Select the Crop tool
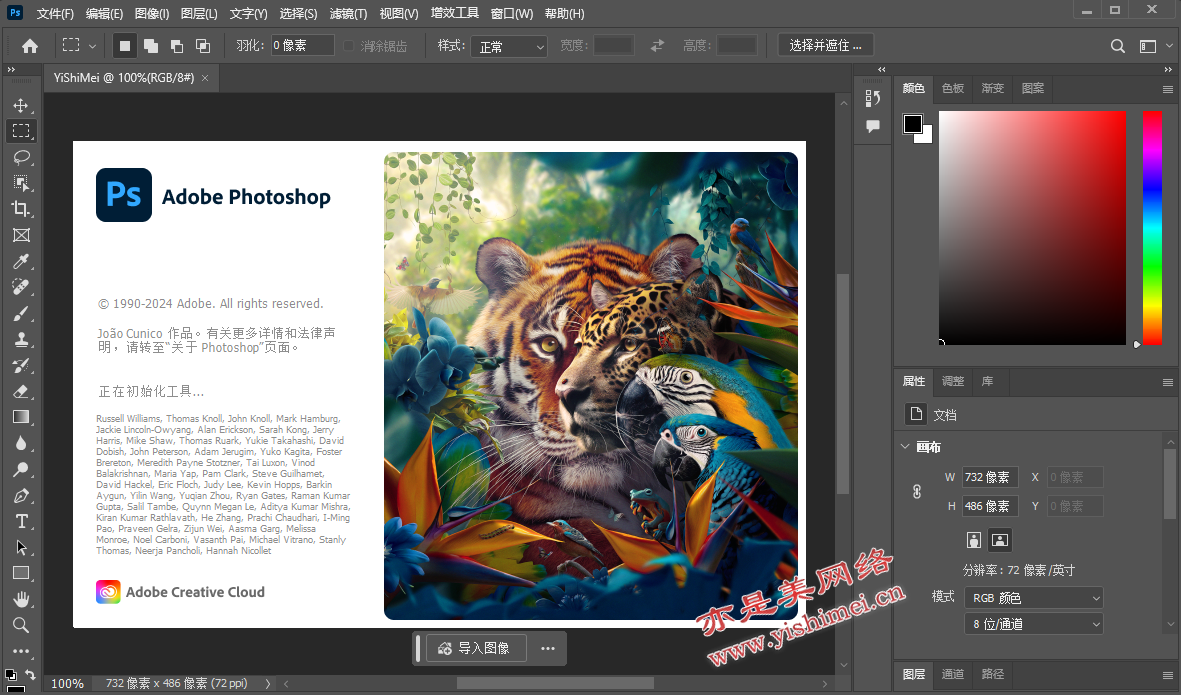The height and width of the screenshot is (695, 1181). pyautogui.click(x=21, y=209)
